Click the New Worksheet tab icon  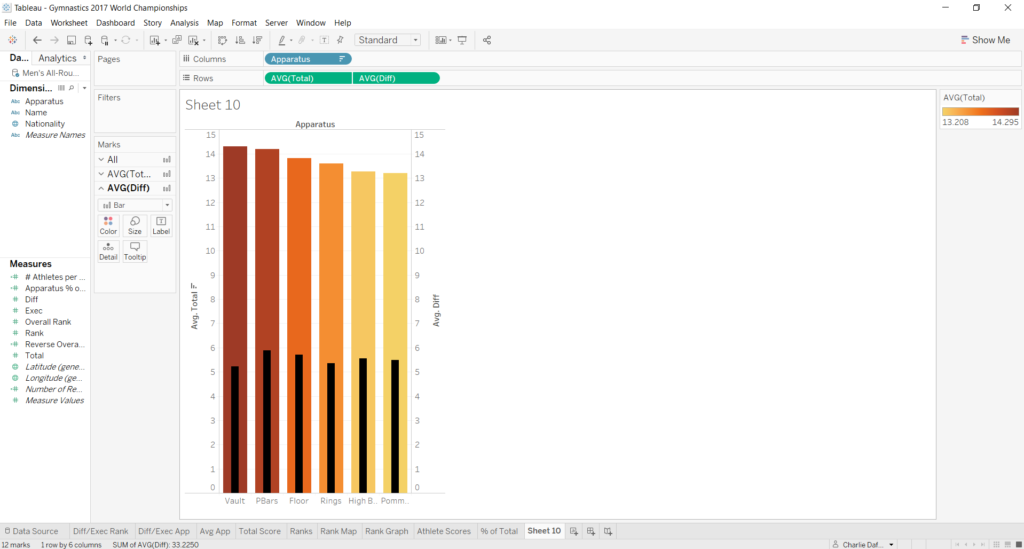pos(573,531)
